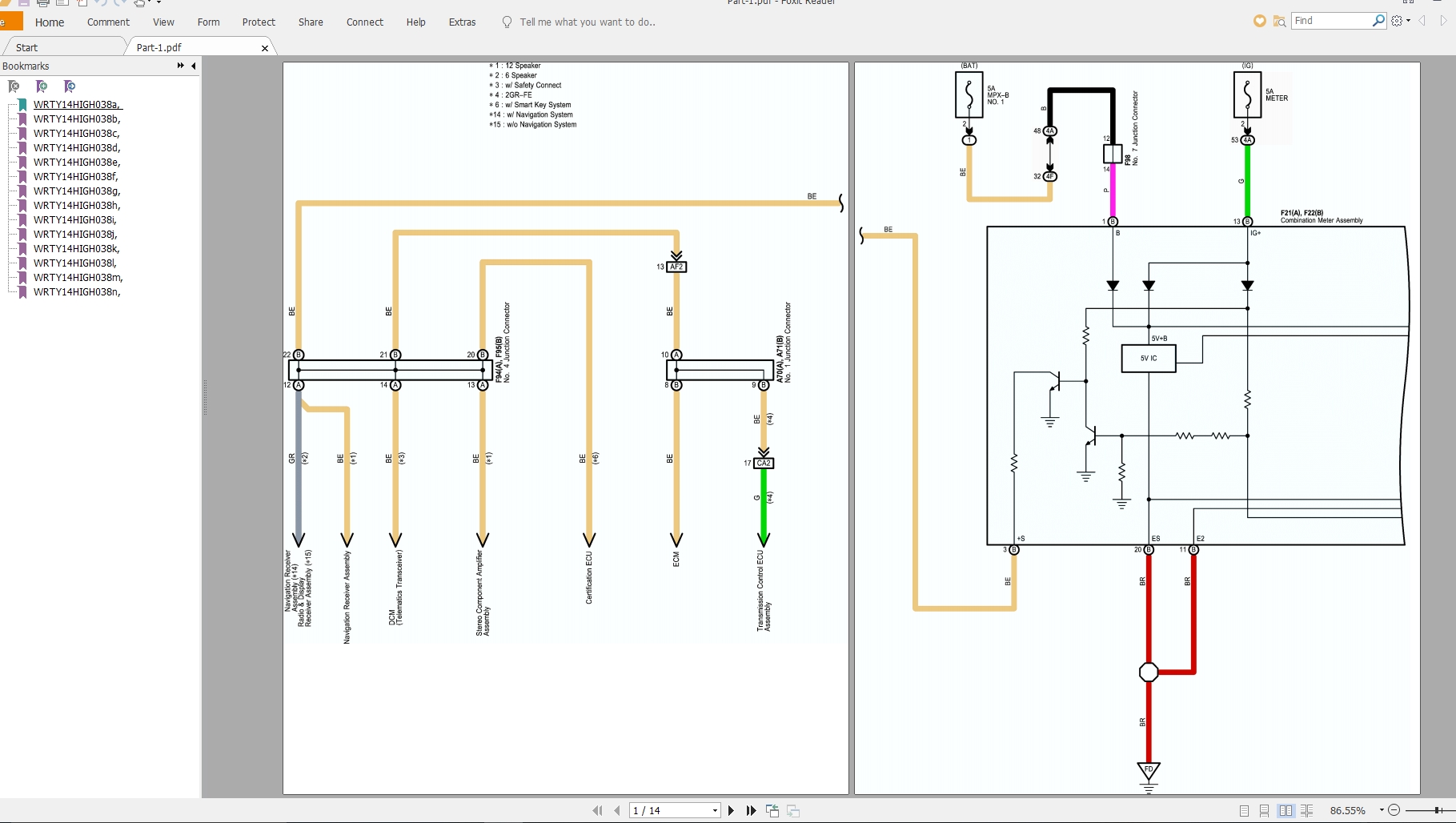Open bookmark WRTY14HIGH038g
This screenshot has width=1456, height=823.
76,191
